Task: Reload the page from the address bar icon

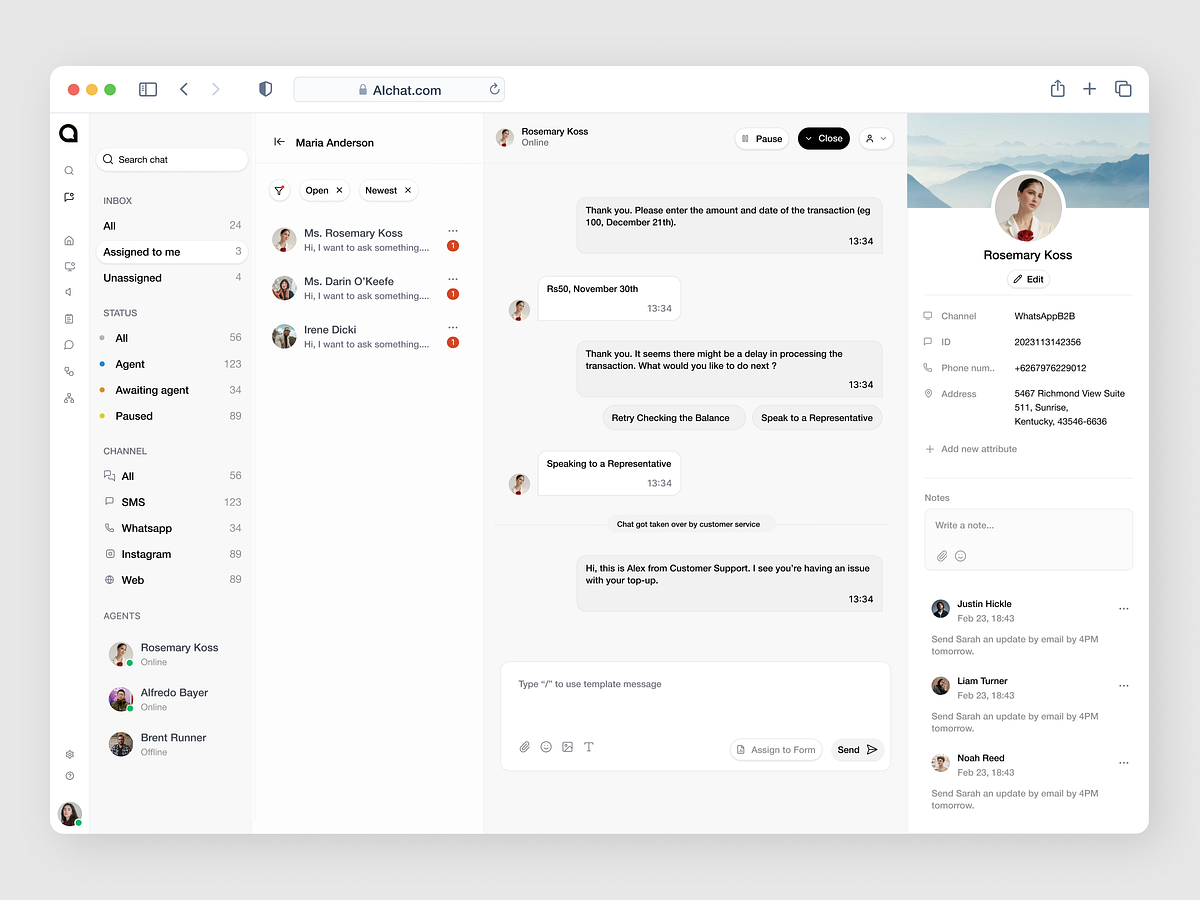Action: tap(494, 88)
